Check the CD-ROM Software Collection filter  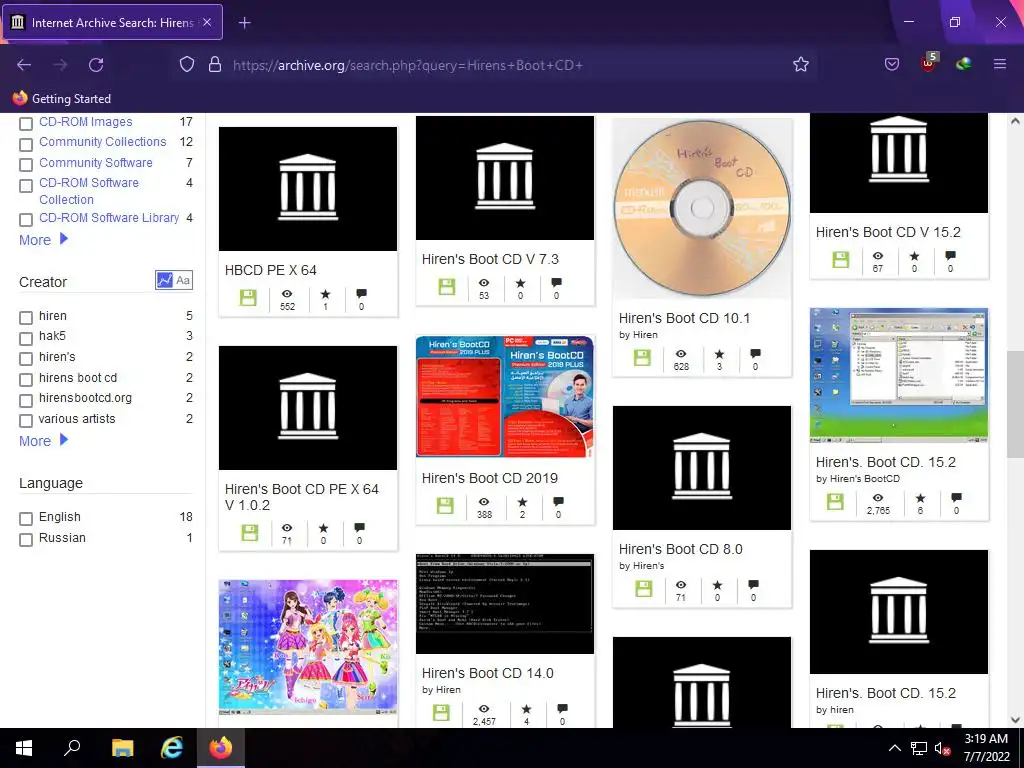click(x=26, y=185)
